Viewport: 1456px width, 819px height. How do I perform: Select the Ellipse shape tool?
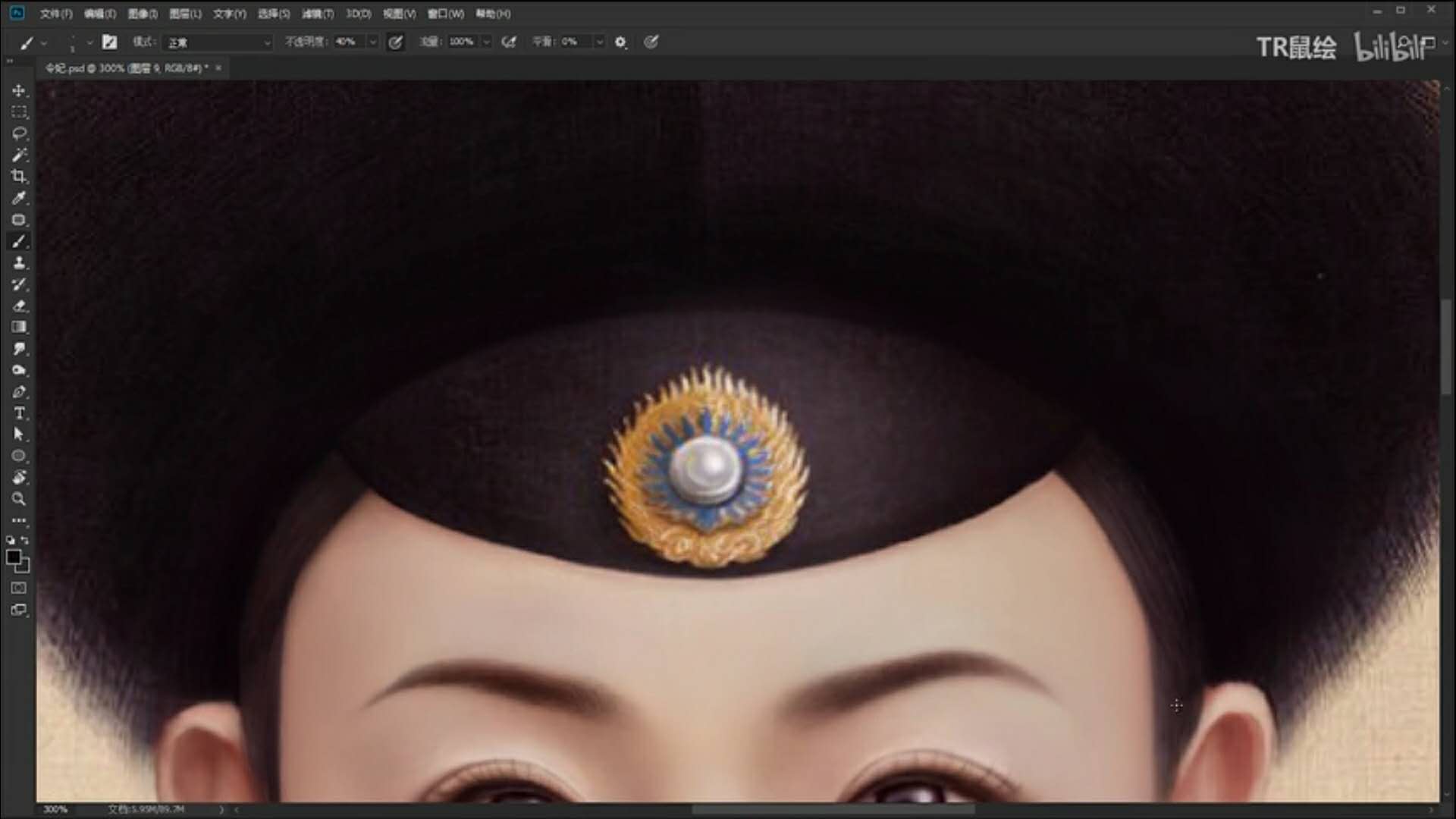pyautogui.click(x=19, y=456)
